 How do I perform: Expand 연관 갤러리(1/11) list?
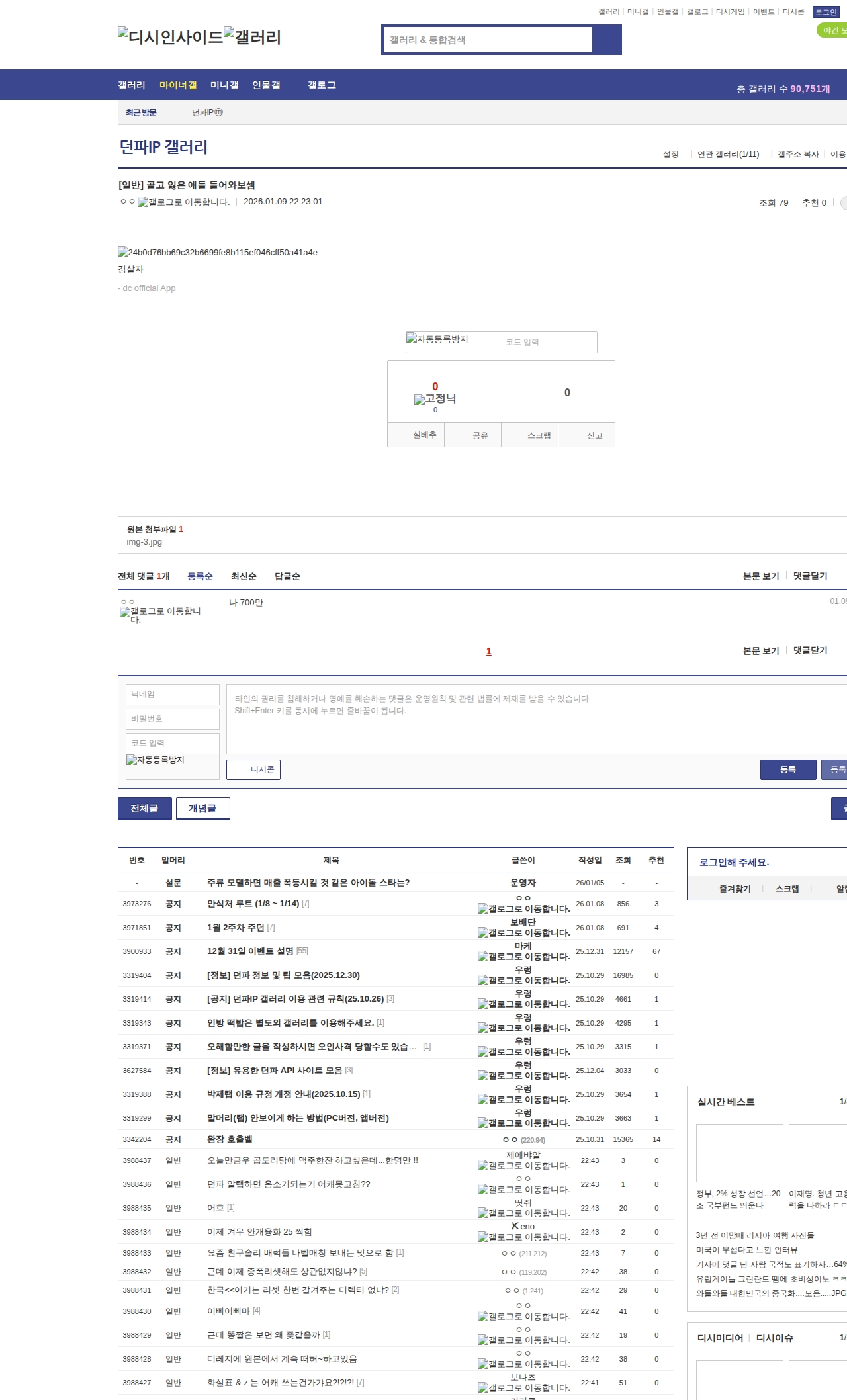pos(728,154)
